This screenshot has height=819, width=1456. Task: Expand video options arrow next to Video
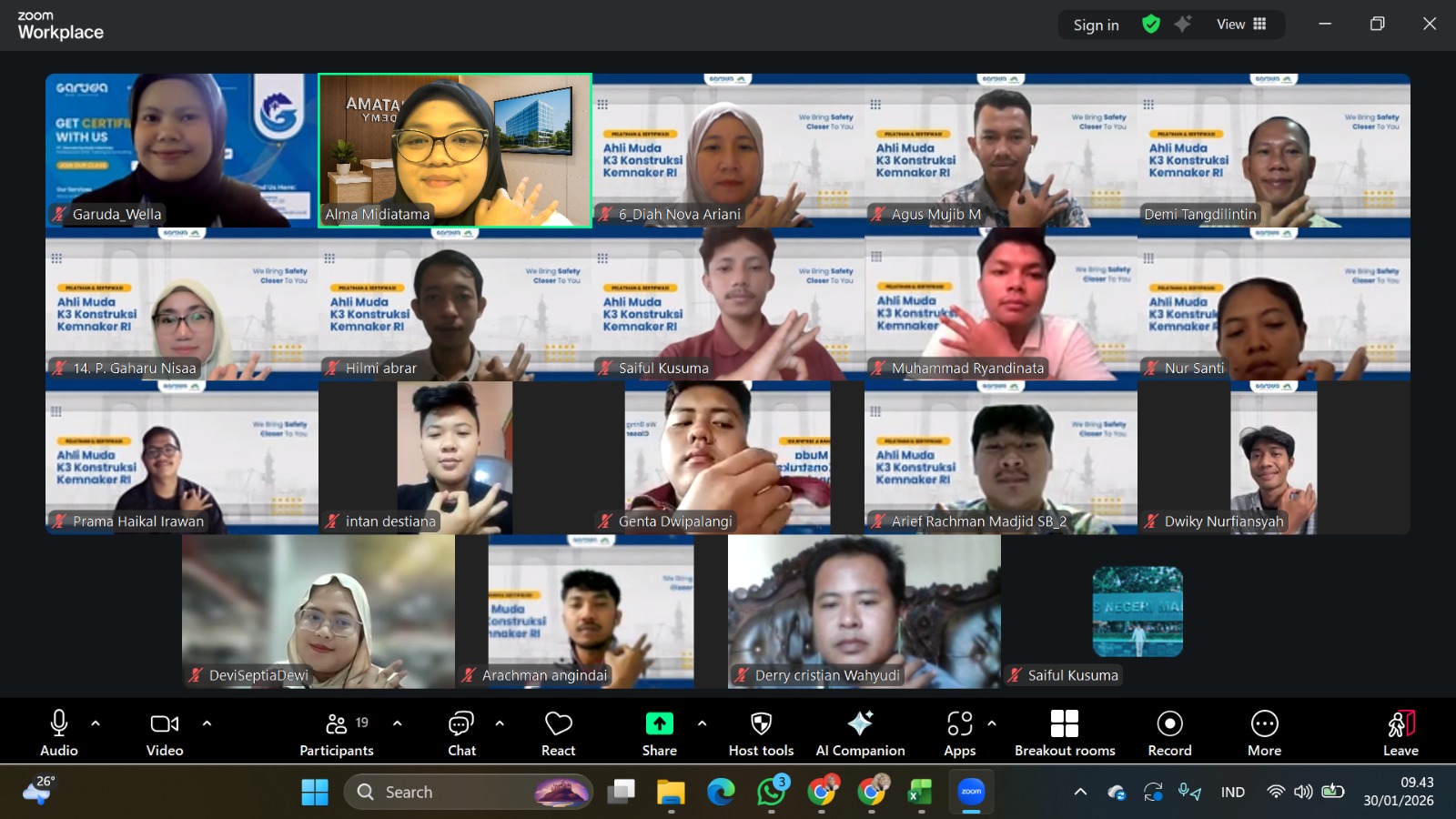[207, 723]
